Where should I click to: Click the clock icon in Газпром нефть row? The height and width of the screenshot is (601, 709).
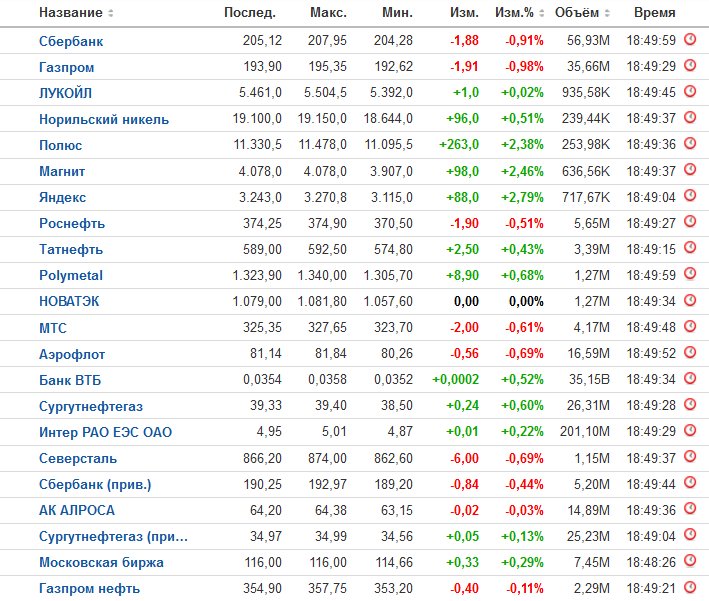coord(690,587)
